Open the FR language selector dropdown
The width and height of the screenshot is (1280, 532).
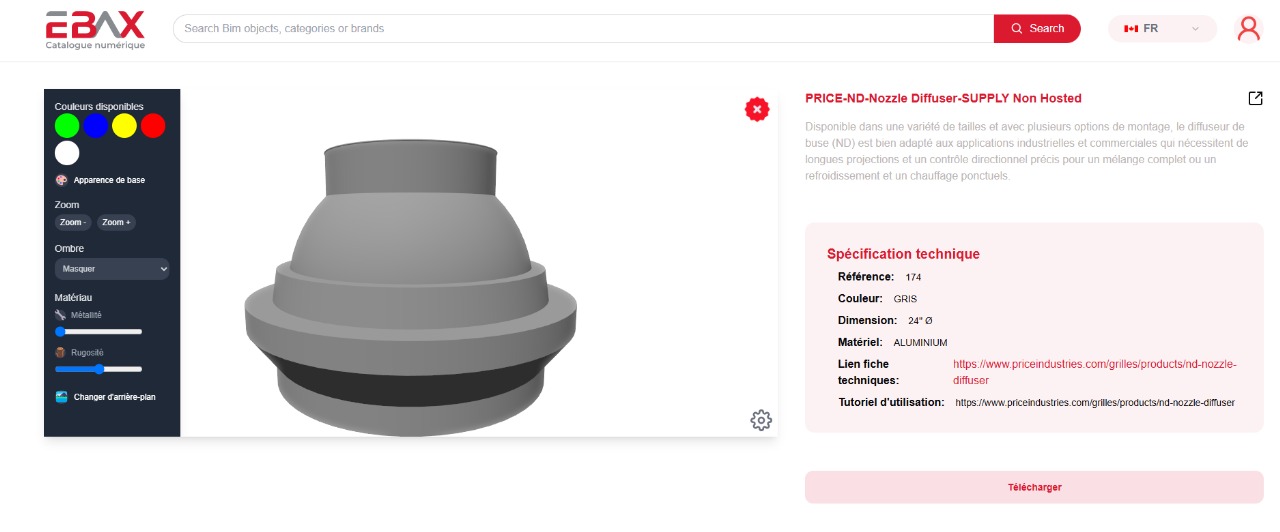pos(1162,29)
